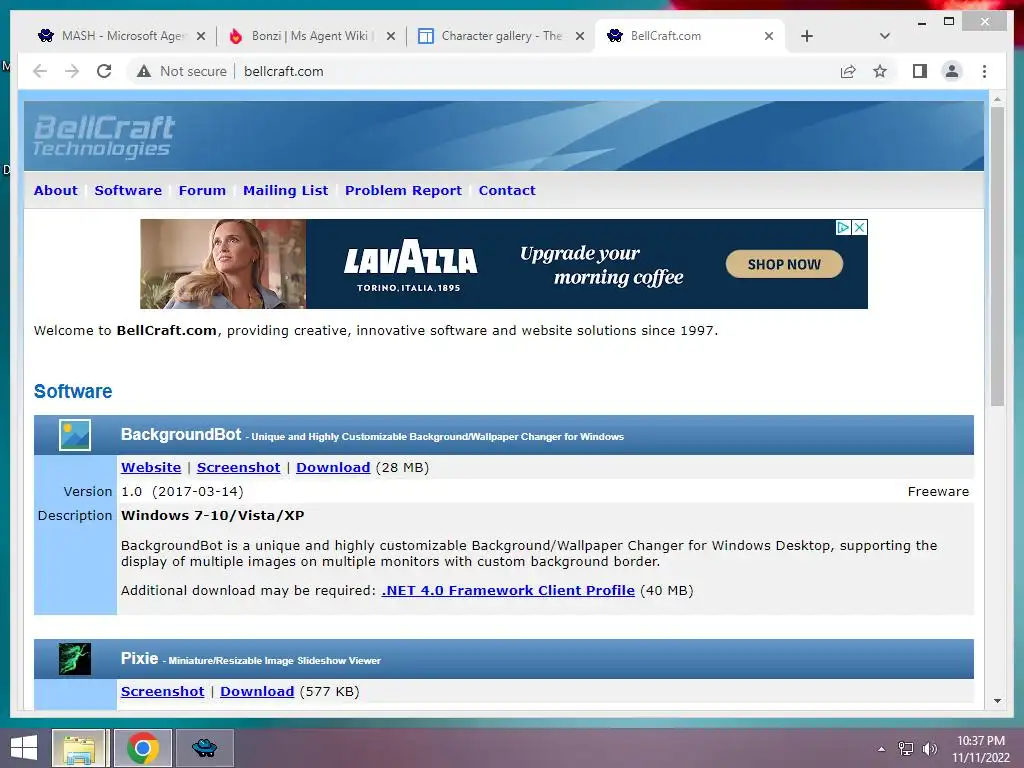
Task: Click the page scrollbar down arrow
Action: click(x=997, y=701)
